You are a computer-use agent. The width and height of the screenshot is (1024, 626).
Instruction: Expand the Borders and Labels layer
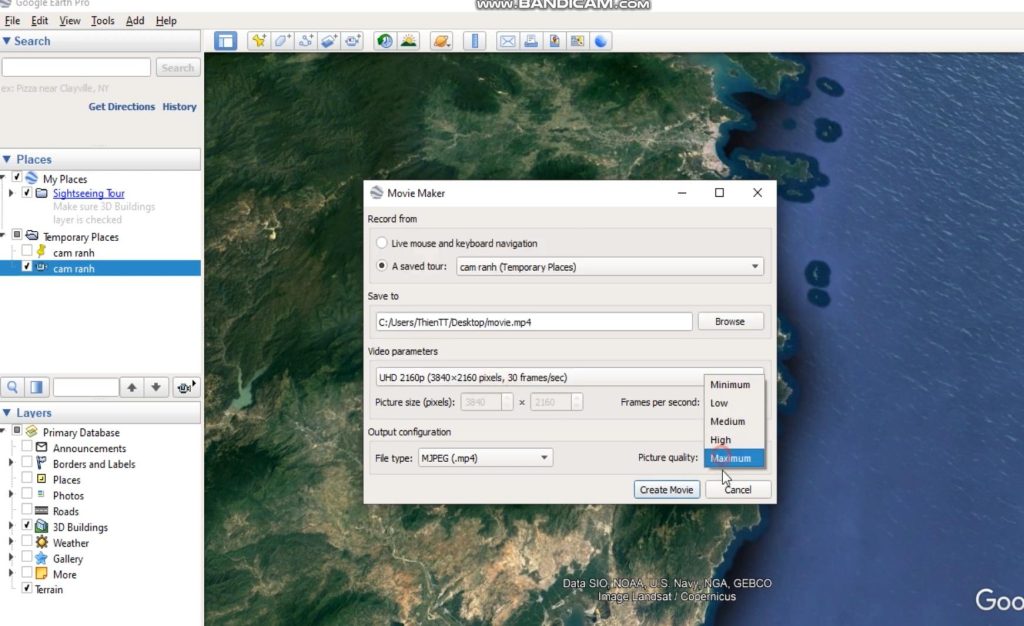pos(11,464)
